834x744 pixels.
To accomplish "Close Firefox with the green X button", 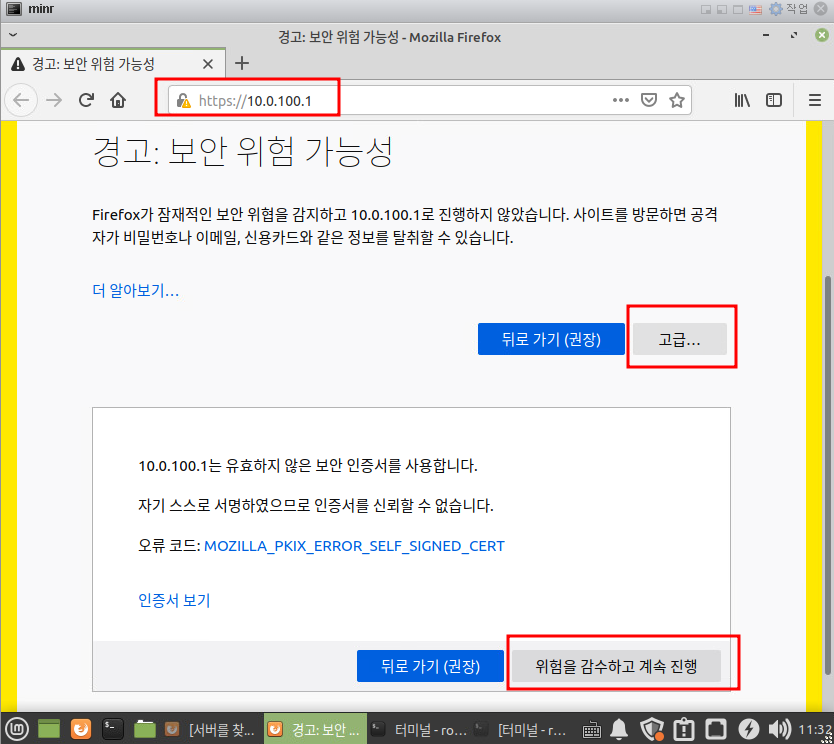I will (822, 35).
